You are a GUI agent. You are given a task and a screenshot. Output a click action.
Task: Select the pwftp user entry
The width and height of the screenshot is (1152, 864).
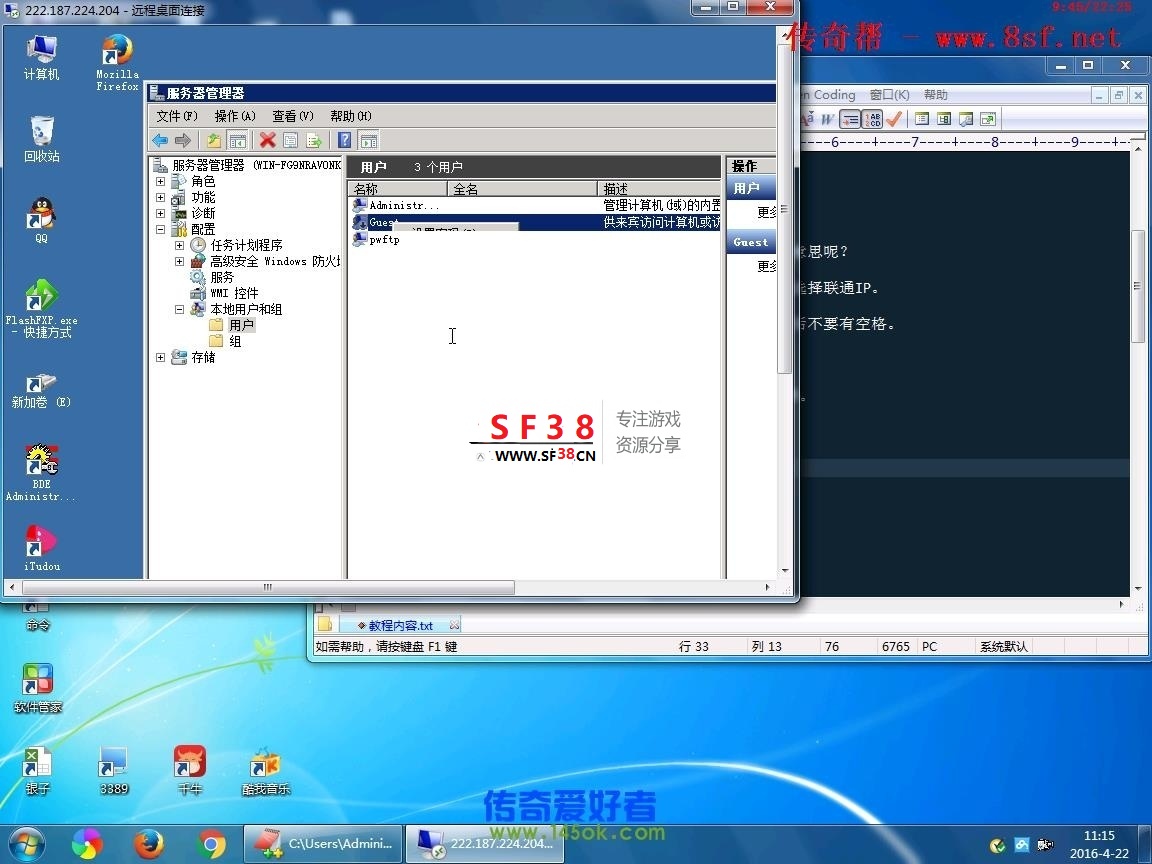384,240
